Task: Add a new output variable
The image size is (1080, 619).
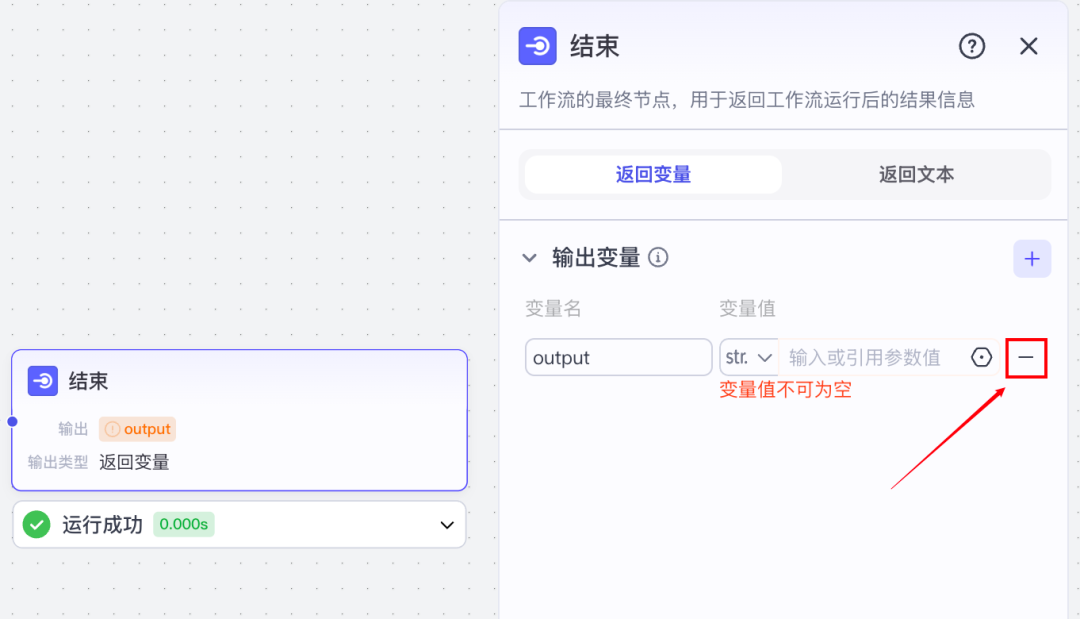Action: pos(1032,259)
